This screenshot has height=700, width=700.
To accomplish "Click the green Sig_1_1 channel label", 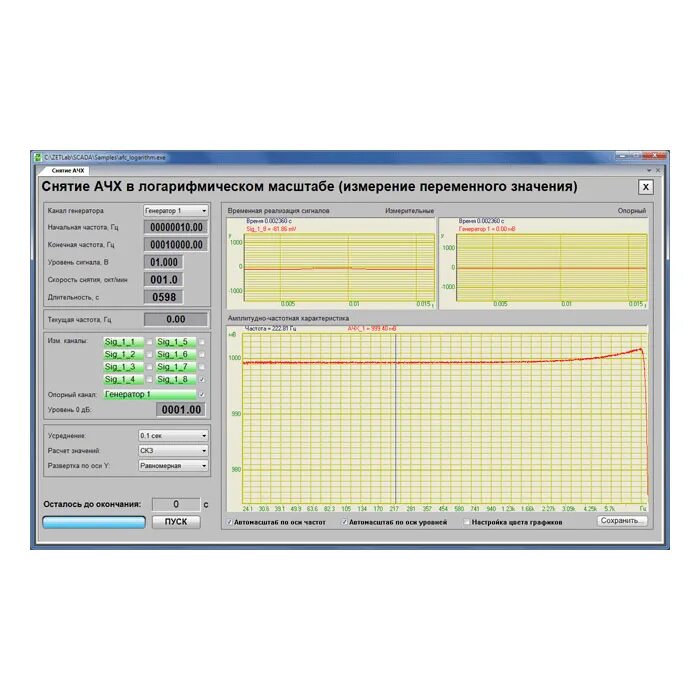I will (x=123, y=342).
